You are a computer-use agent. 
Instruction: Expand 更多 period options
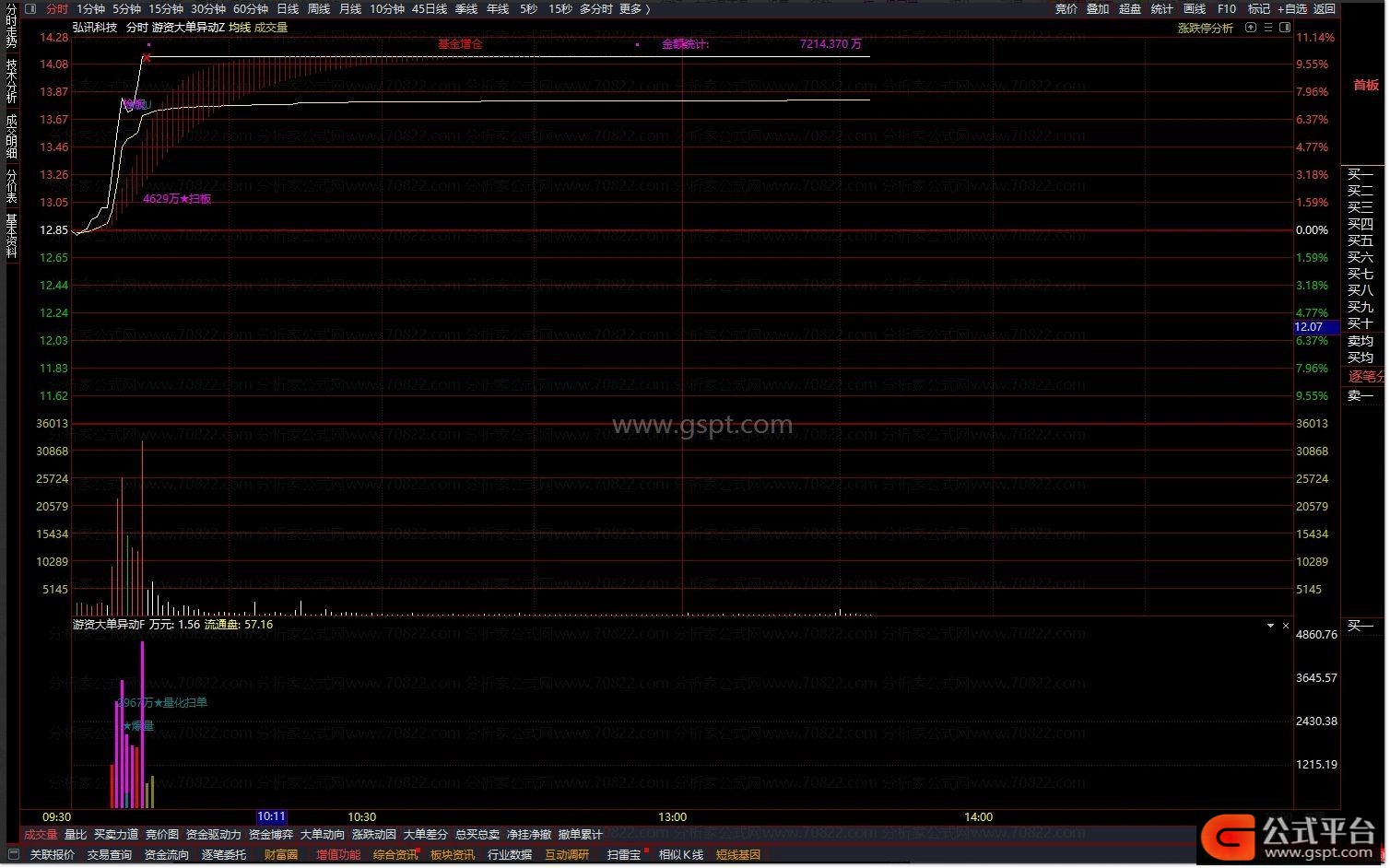click(x=634, y=9)
